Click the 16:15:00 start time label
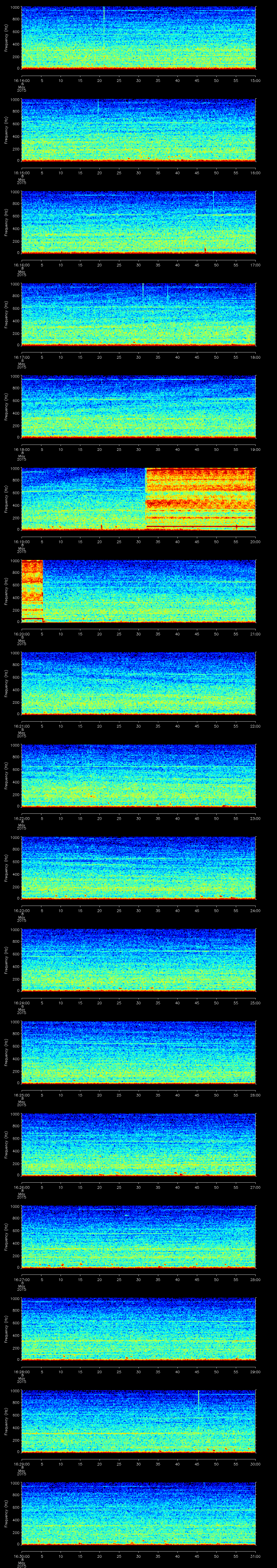This screenshot has width=277, height=1568. click(x=21, y=173)
